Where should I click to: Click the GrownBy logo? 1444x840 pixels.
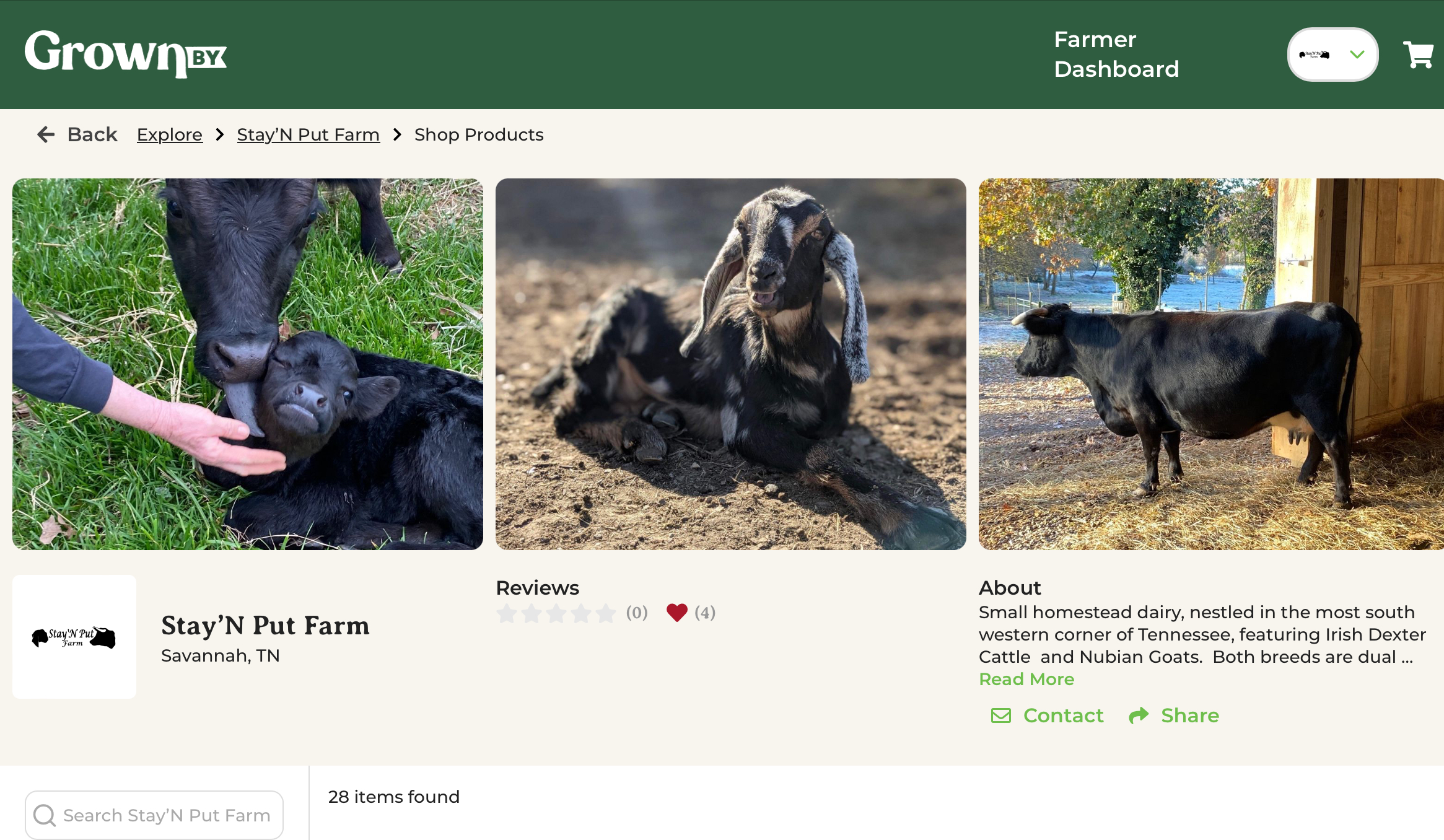pyautogui.click(x=126, y=54)
